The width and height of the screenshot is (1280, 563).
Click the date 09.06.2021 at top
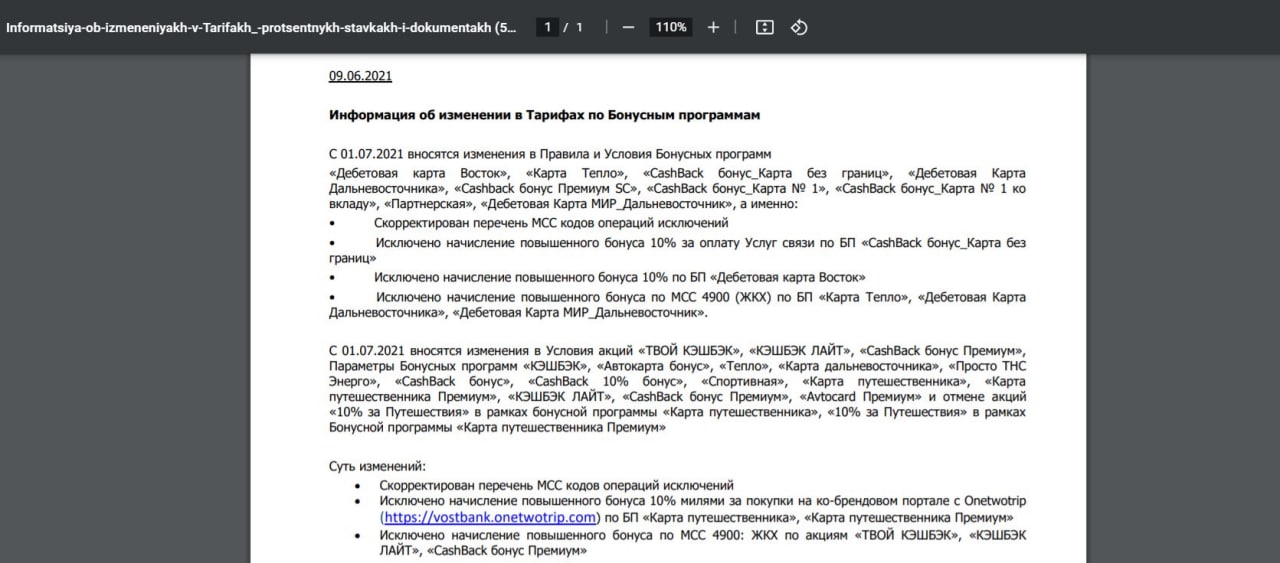(360, 76)
